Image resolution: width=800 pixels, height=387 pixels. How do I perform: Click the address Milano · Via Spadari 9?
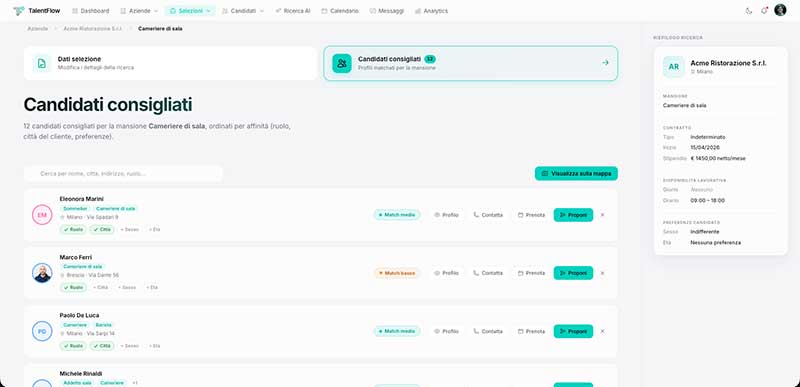pyautogui.click(x=92, y=217)
